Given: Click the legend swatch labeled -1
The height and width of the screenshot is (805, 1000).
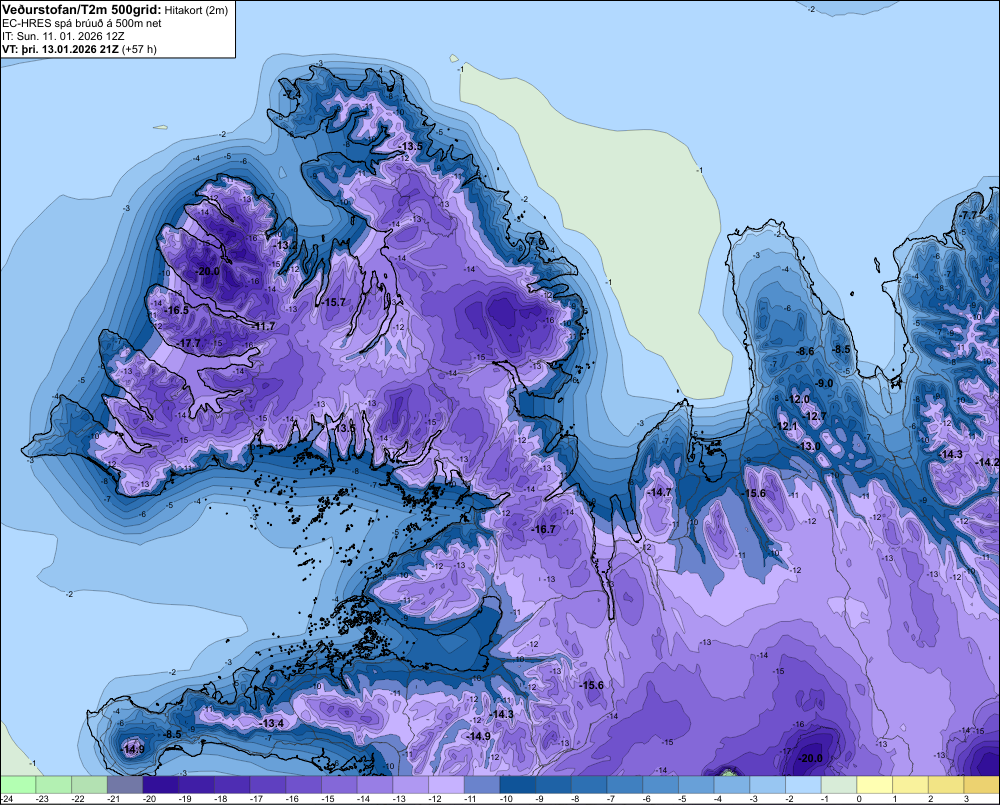Looking at the screenshot, I should point(839,784).
